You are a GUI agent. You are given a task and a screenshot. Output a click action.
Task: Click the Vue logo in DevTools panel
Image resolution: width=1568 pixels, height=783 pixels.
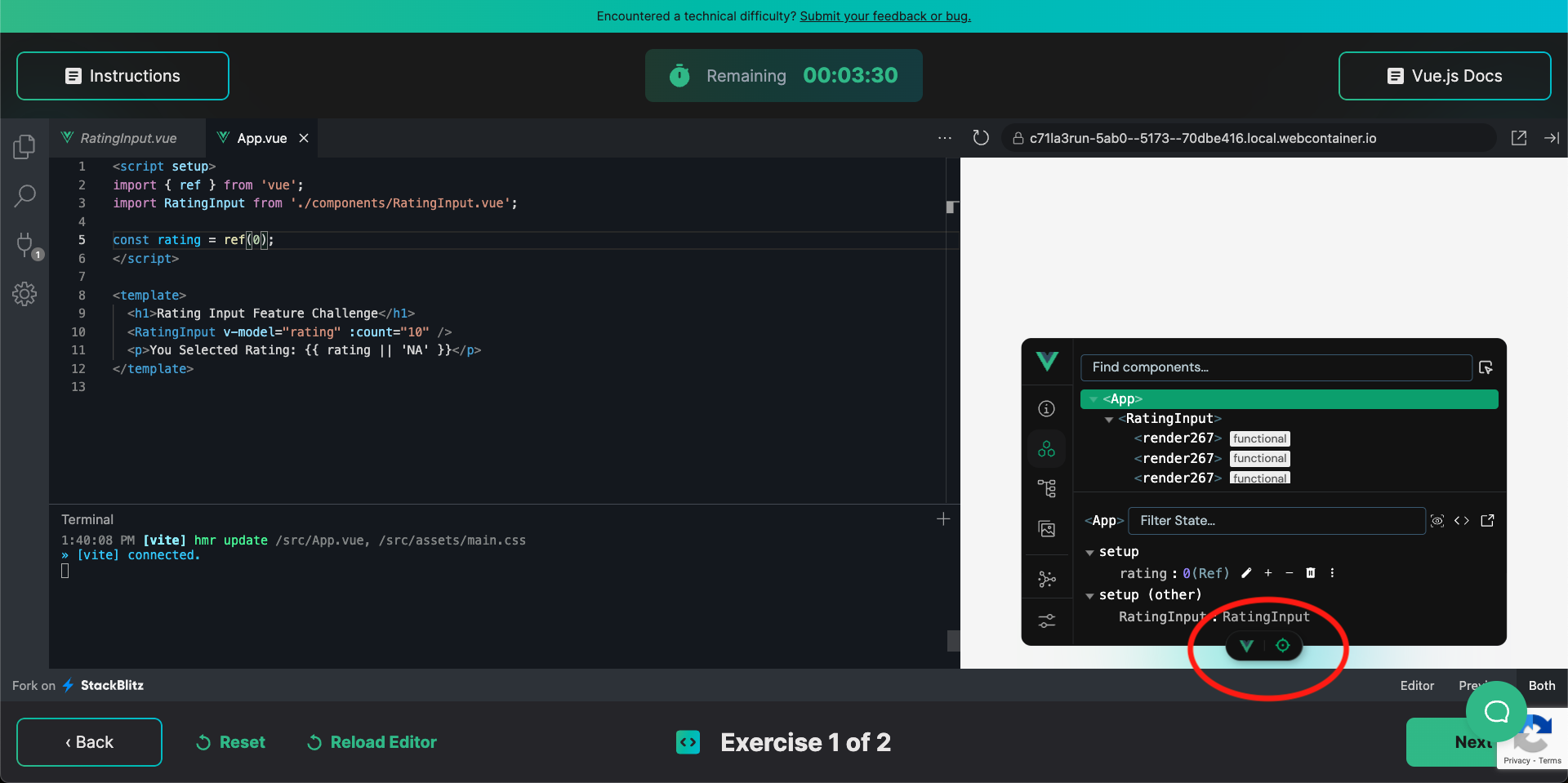click(x=1047, y=362)
